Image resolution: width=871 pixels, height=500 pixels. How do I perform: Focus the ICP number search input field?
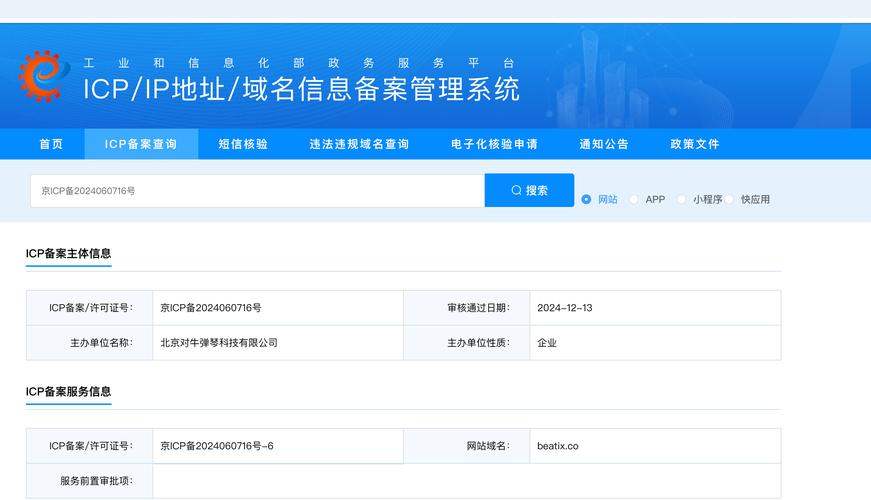pyautogui.click(x=257, y=190)
